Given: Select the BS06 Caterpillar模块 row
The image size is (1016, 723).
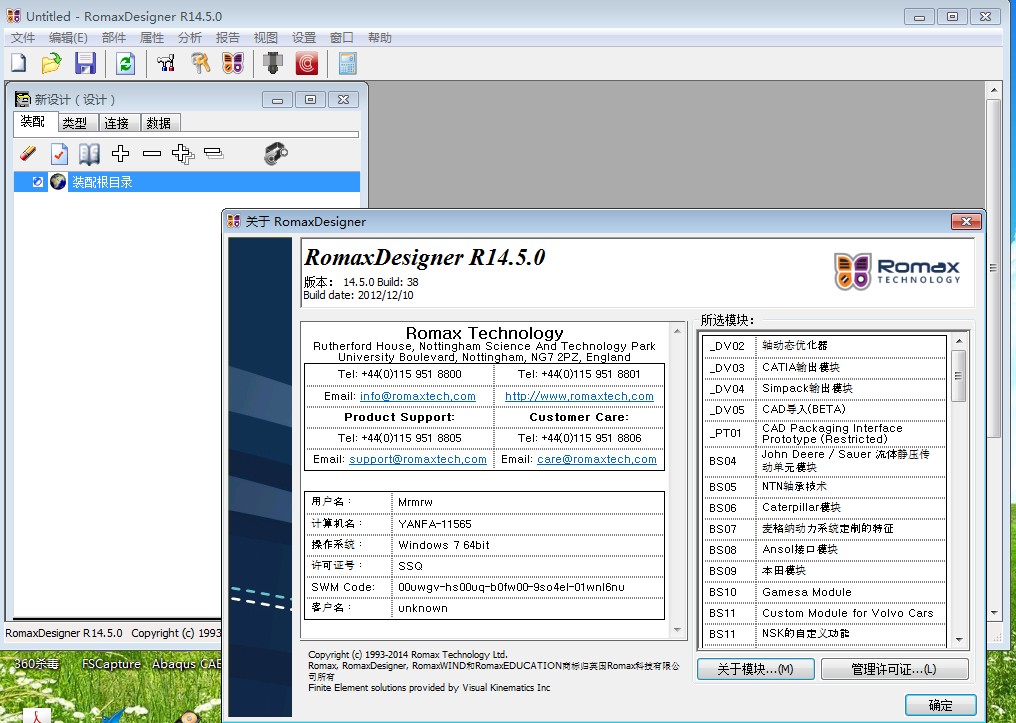Looking at the screenshot, I should [x=824, y=508].
